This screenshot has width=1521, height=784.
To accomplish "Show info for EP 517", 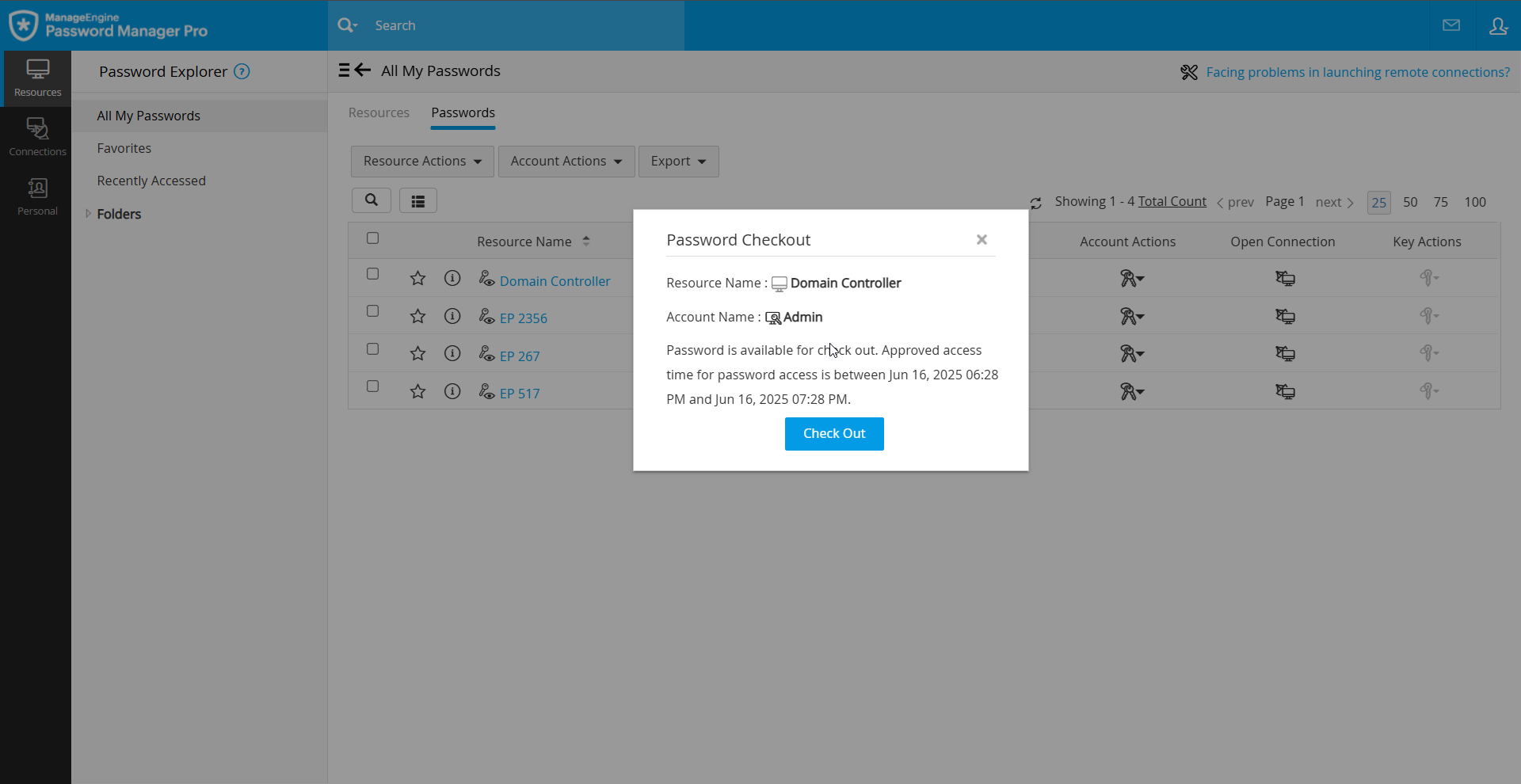I will click(452, 391).
